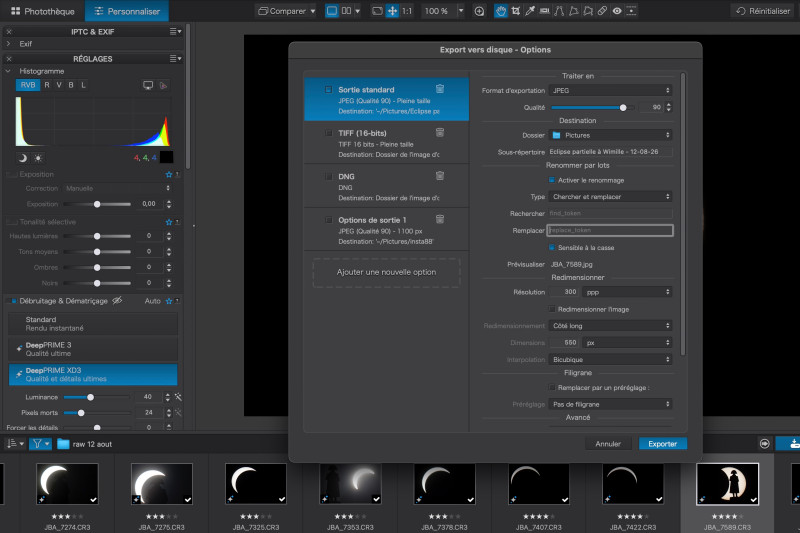Image resolution: width=800 pixels, height=533 pixels.
Task: Check the TIFF (16-bits) output checkbox
Action: point(329,133)
